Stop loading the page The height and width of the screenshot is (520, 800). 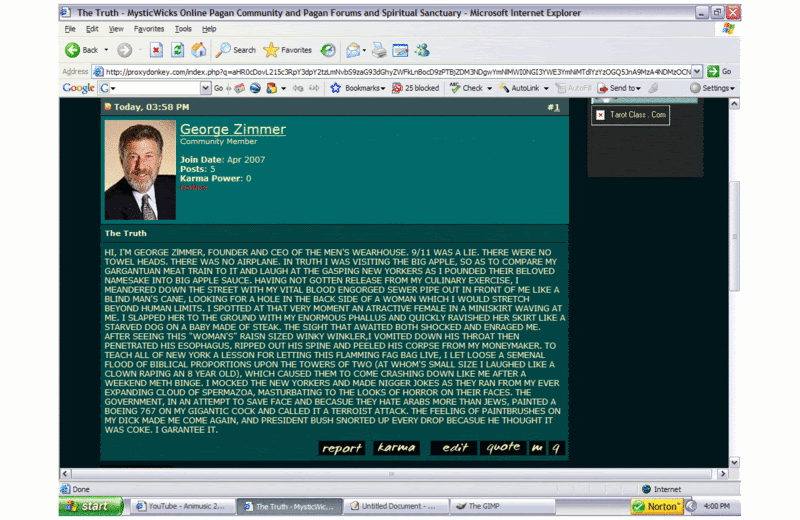coord(156,50)
